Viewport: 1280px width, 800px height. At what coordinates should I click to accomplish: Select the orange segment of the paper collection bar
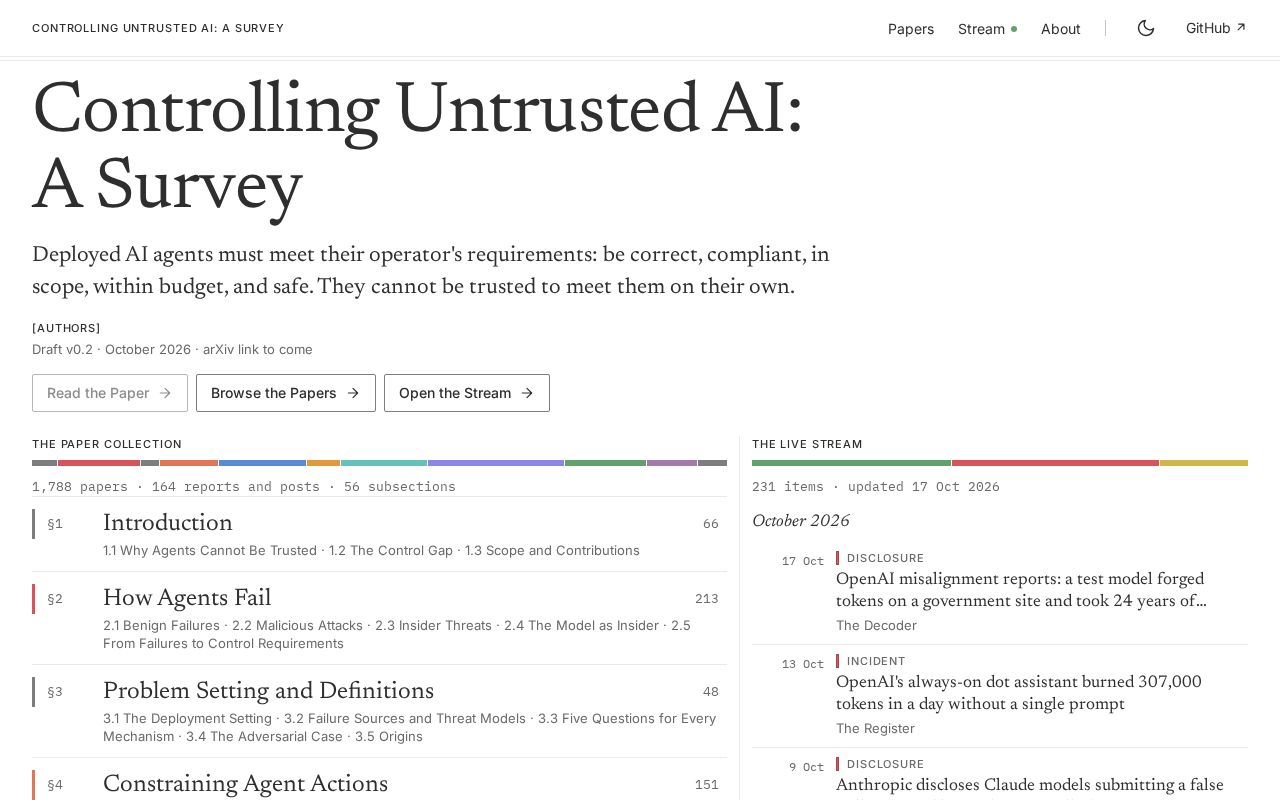(189, 463)
